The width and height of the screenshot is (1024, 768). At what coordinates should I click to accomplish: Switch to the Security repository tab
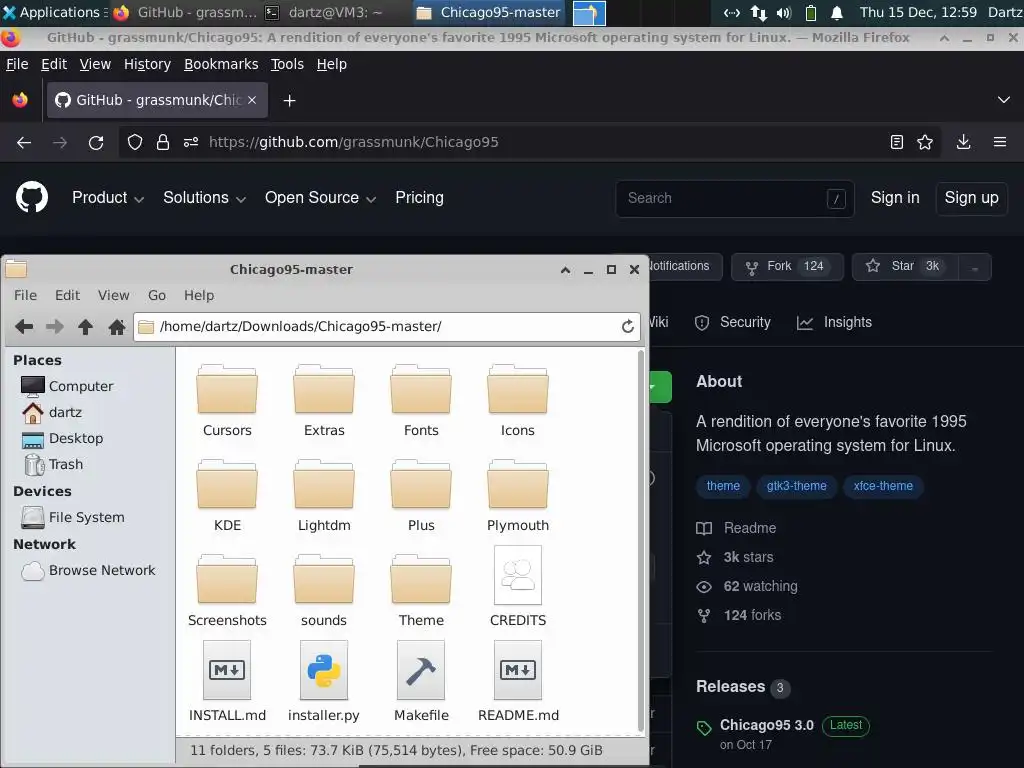pyautogui.click(x=733, y=322)
